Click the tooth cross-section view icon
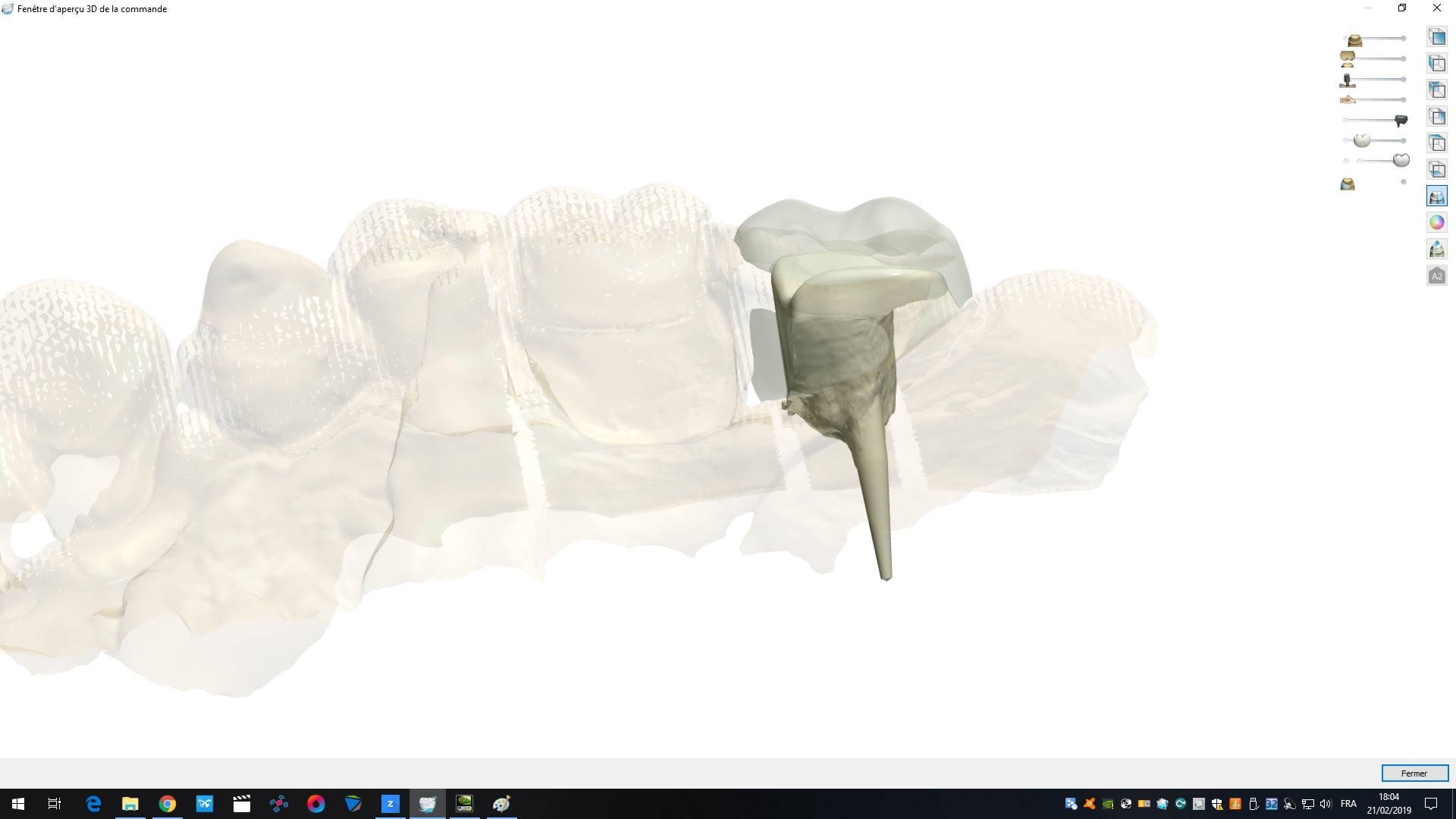Viewport: 1456px width, 819px height. (1436, 249)
